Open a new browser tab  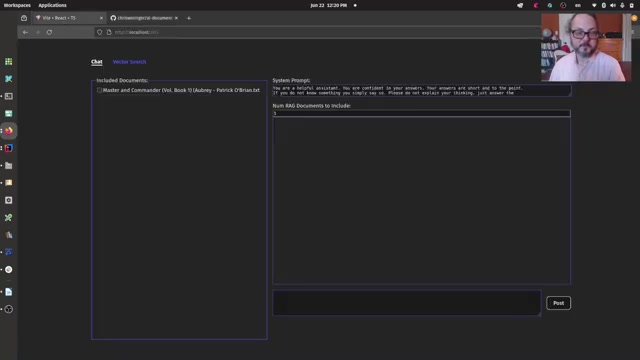189,18
